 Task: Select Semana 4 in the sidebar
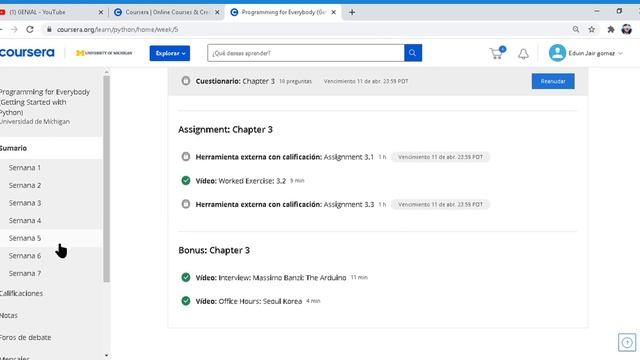pyautogui.click(x=25, y=220)
